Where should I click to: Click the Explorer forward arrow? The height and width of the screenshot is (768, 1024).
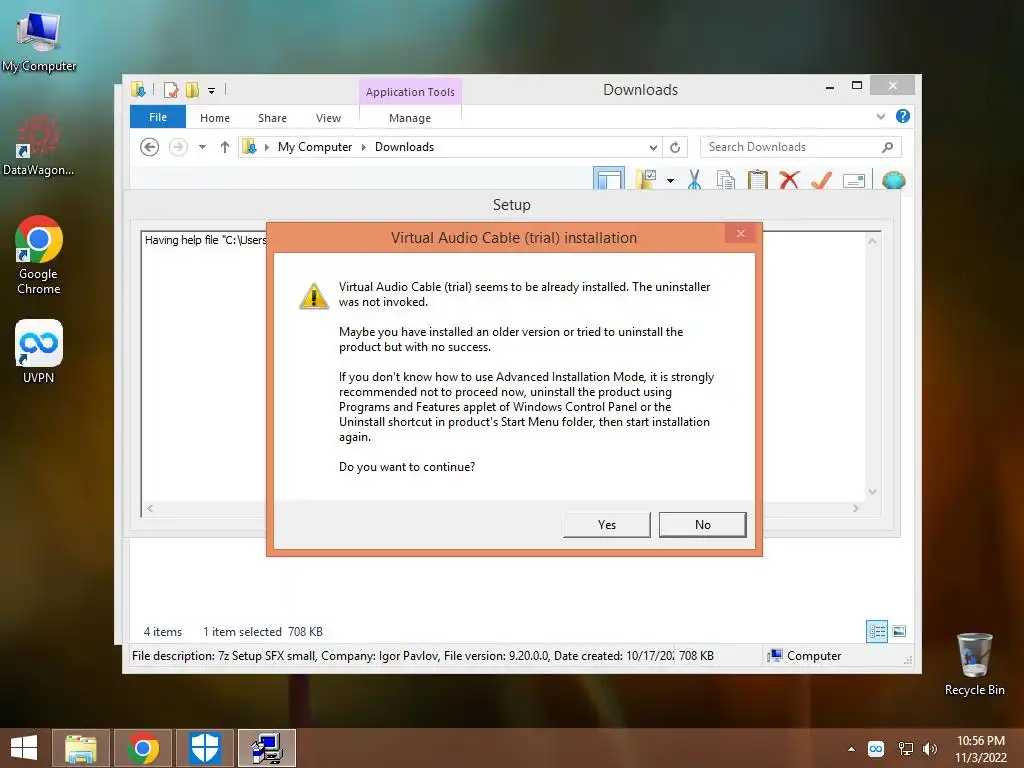pos(178,147)
